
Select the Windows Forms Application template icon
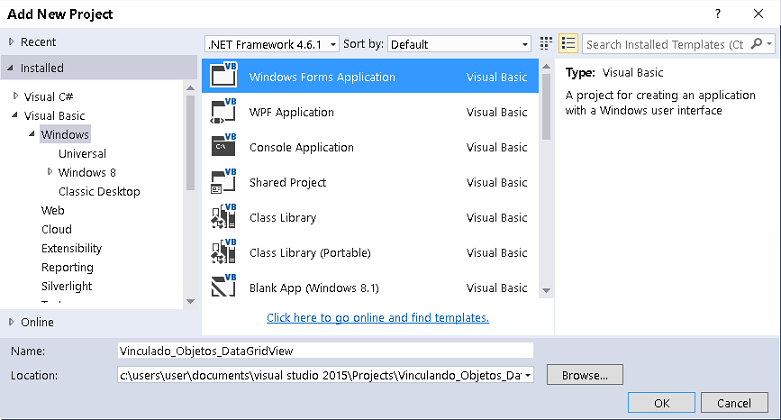[223, 77]
